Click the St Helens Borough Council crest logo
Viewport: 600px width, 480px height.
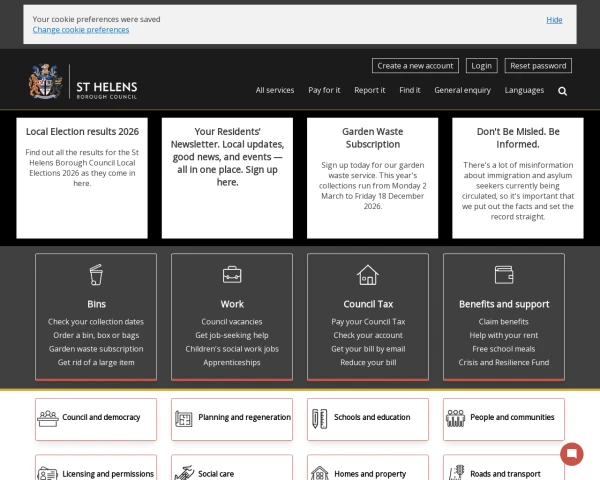coord(45,82)
